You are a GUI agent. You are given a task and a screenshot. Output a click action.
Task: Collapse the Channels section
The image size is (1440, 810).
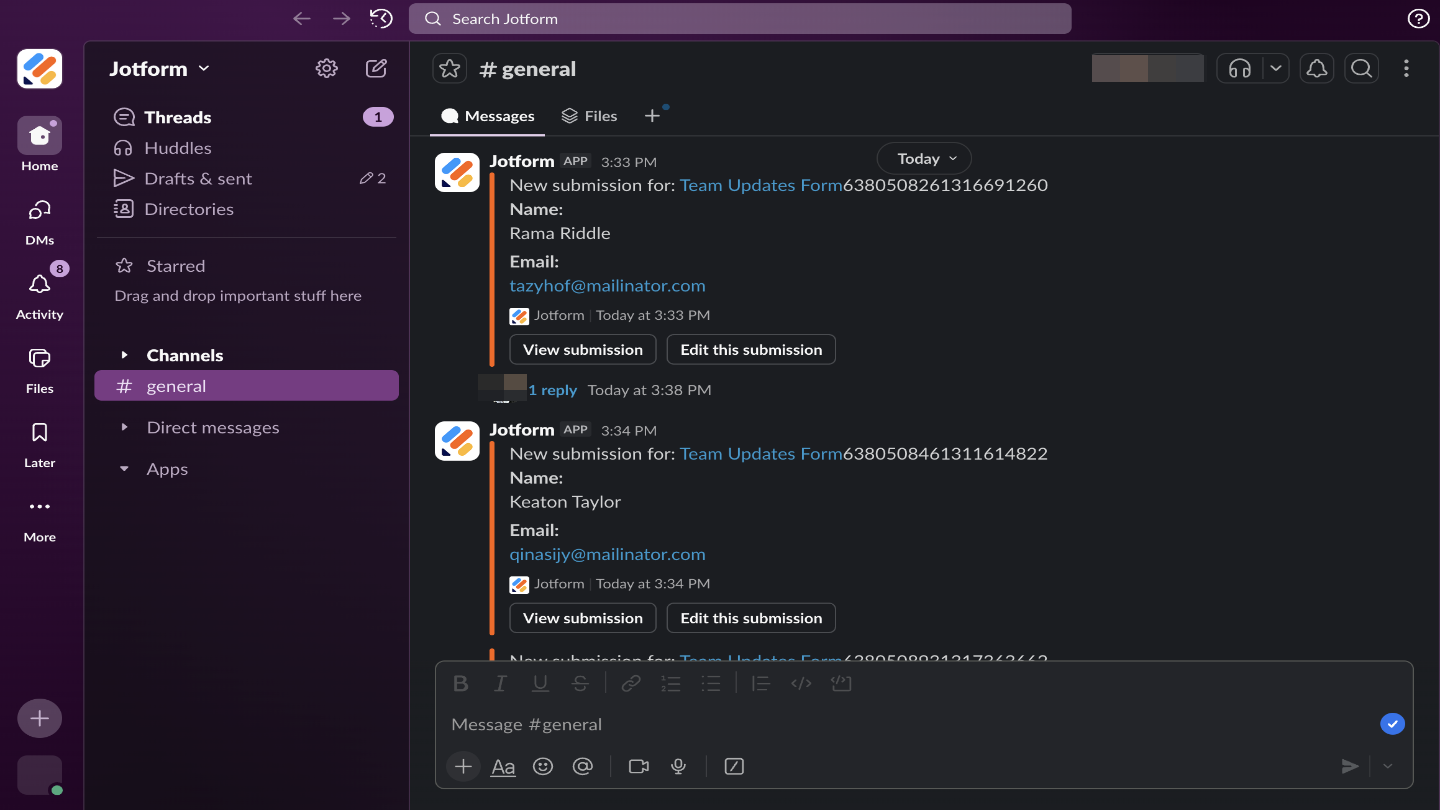pos(124,355)
